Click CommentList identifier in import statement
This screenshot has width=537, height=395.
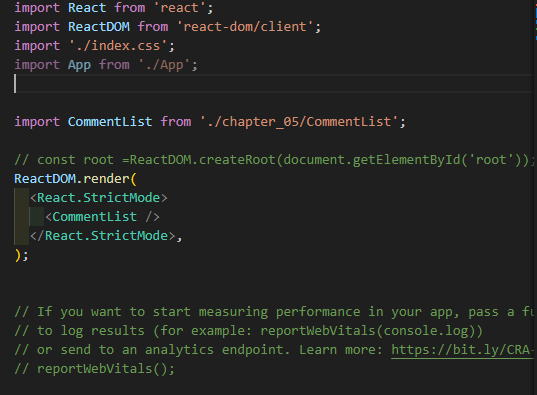tap(110, 122)
